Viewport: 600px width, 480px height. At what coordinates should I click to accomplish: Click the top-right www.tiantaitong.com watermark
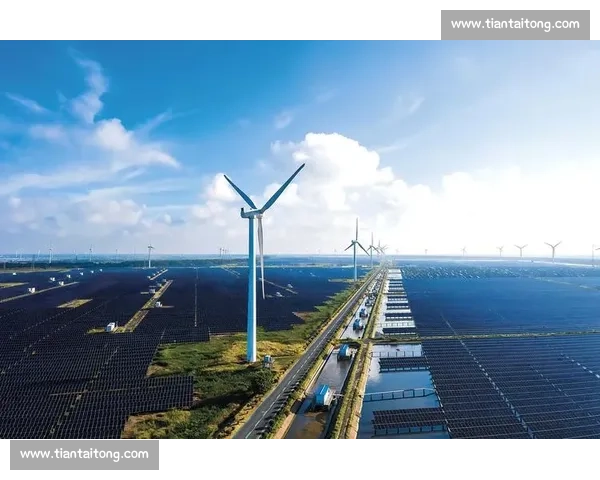515,24
